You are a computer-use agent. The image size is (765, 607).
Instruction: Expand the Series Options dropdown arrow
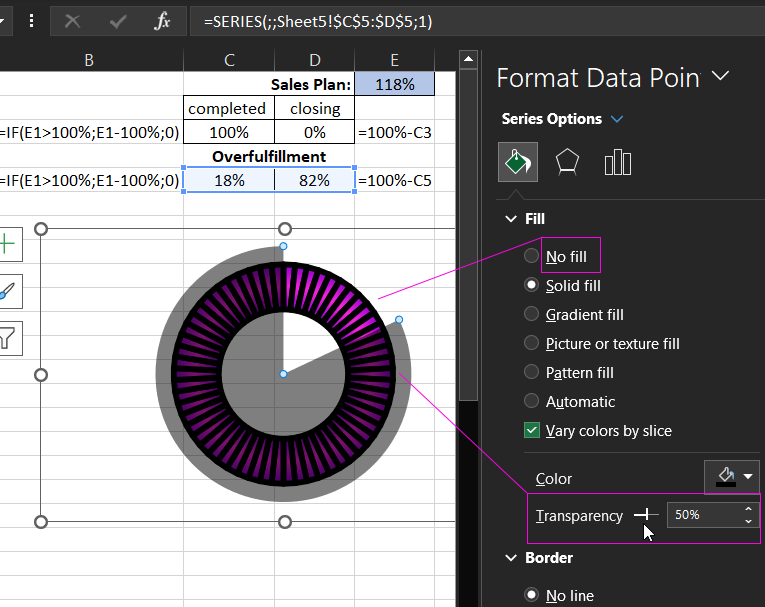point(617,119)
